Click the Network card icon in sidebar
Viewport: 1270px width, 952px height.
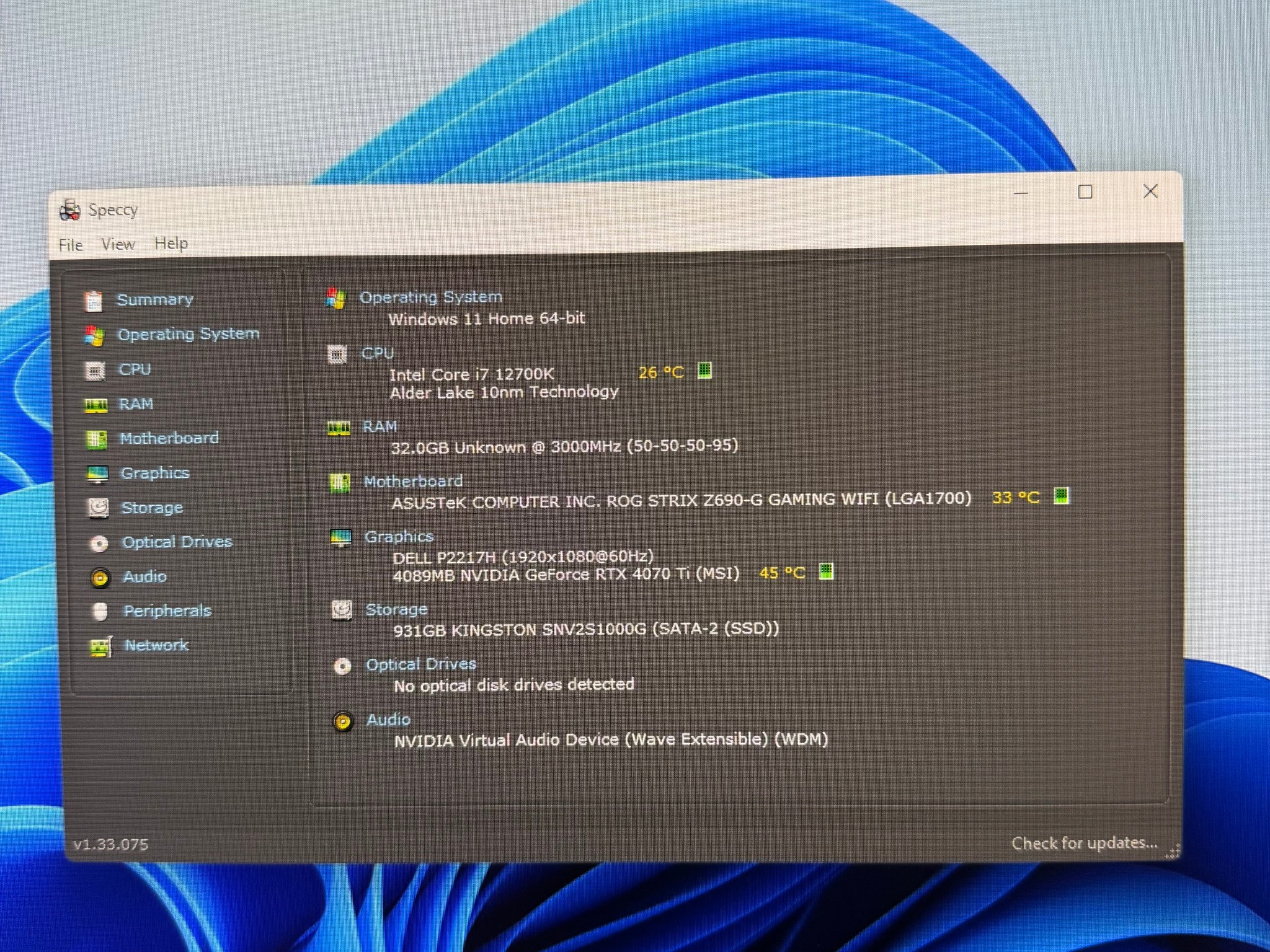[101, 647]
